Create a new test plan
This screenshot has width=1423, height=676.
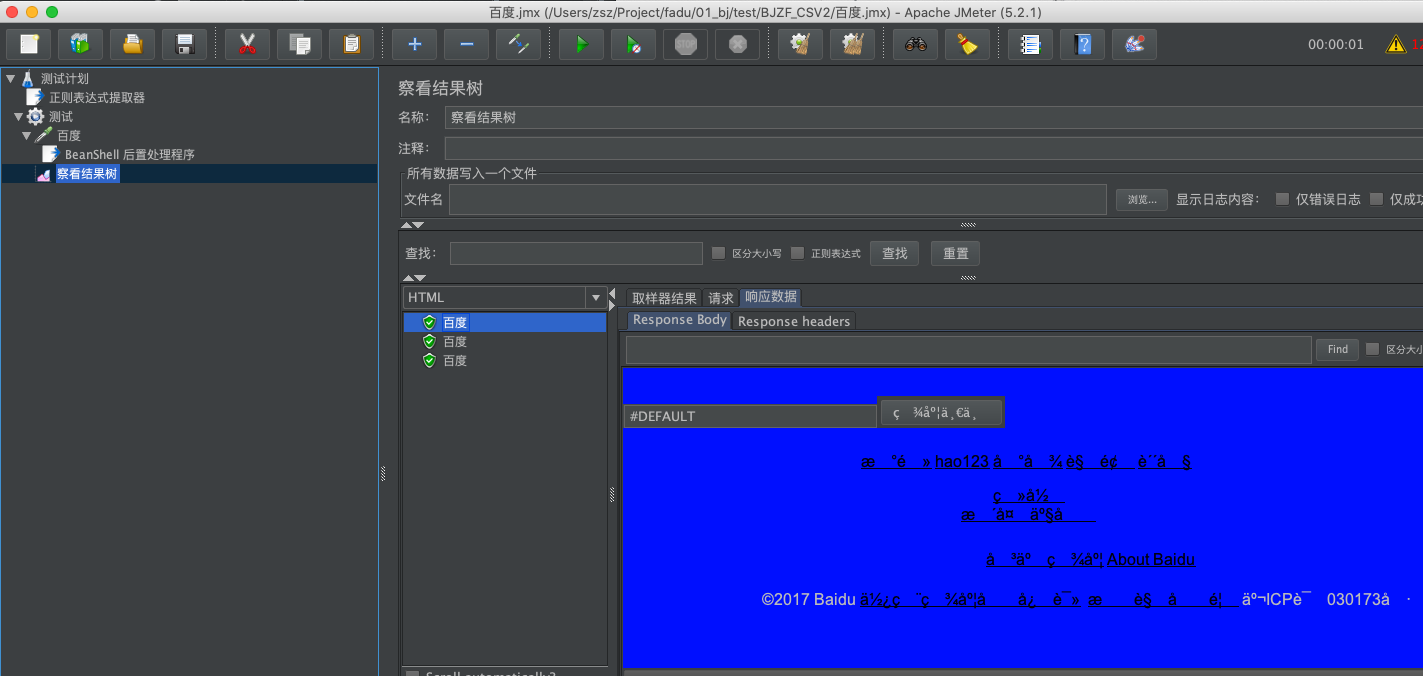pos(29,44)
